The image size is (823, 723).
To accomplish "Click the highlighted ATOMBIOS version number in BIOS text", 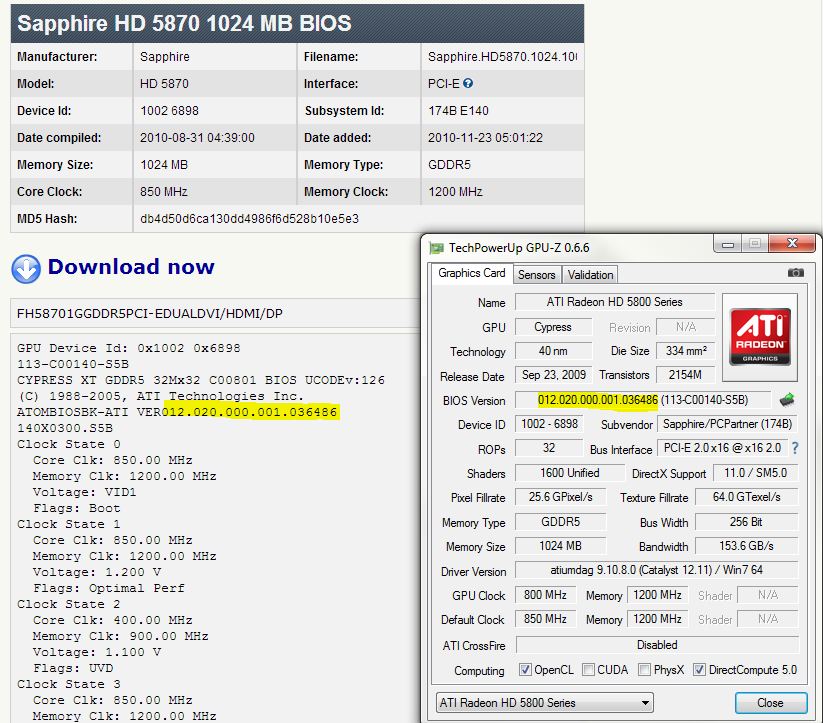I will click(250, 412).
